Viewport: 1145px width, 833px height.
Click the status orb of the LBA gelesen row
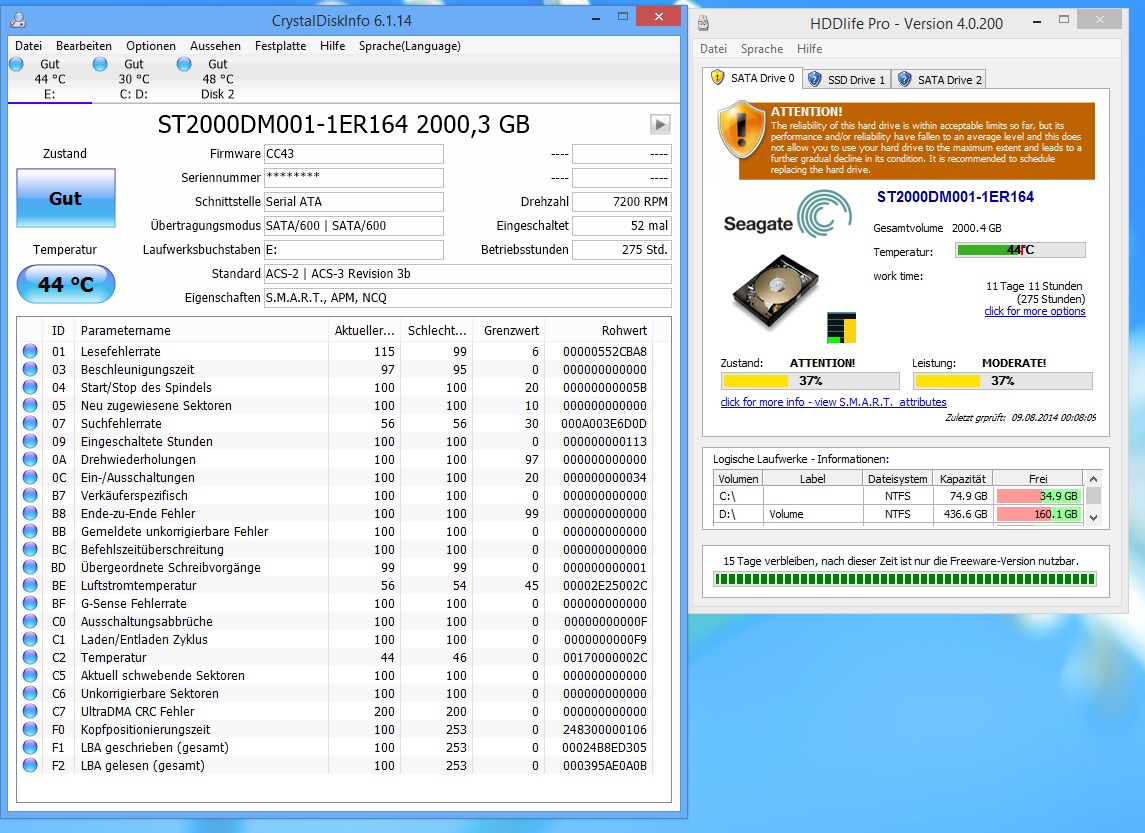[30, 765]
